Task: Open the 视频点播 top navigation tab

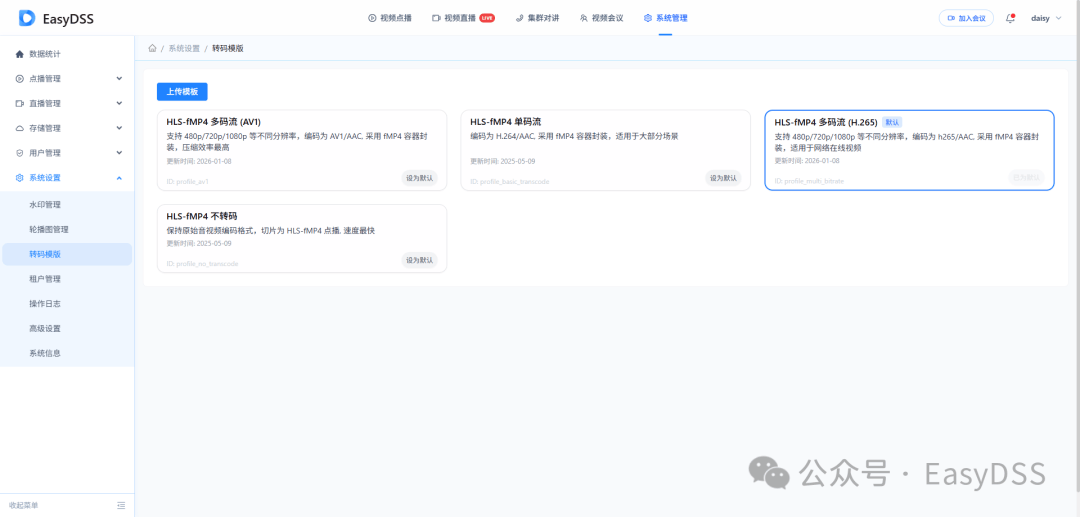Action: 390,18
